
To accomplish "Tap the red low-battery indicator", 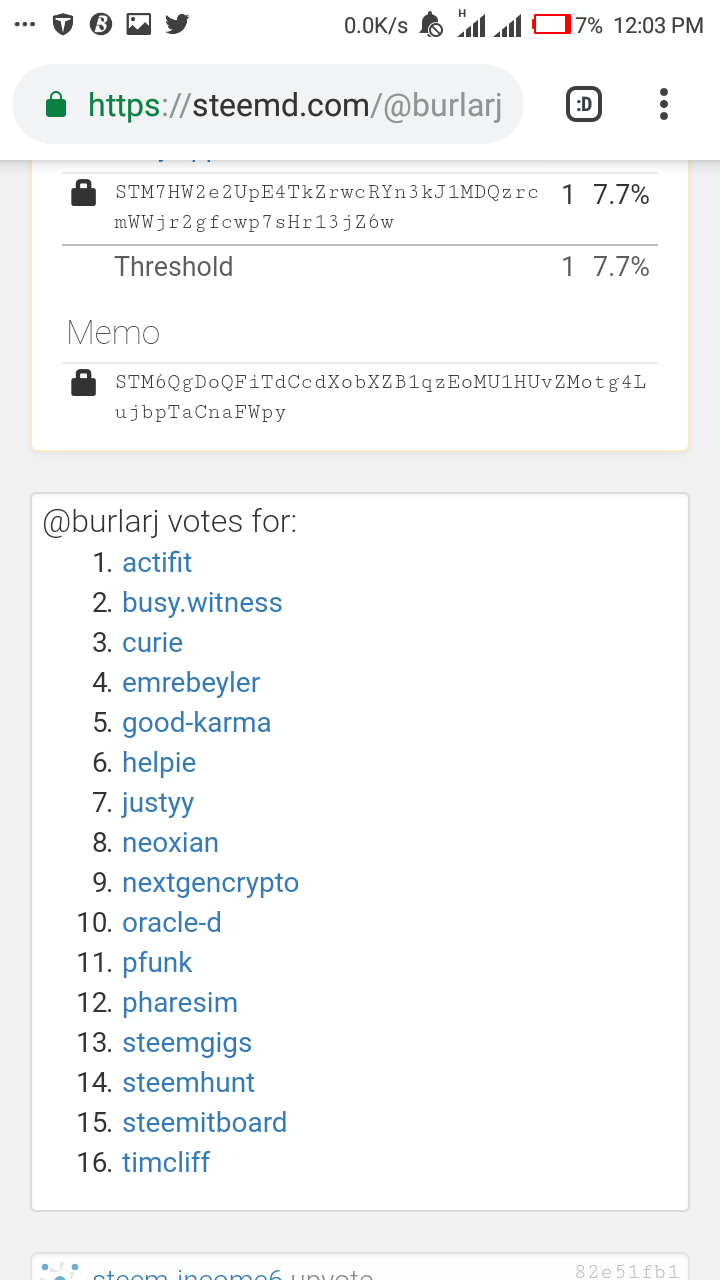I will click(552, 25).
